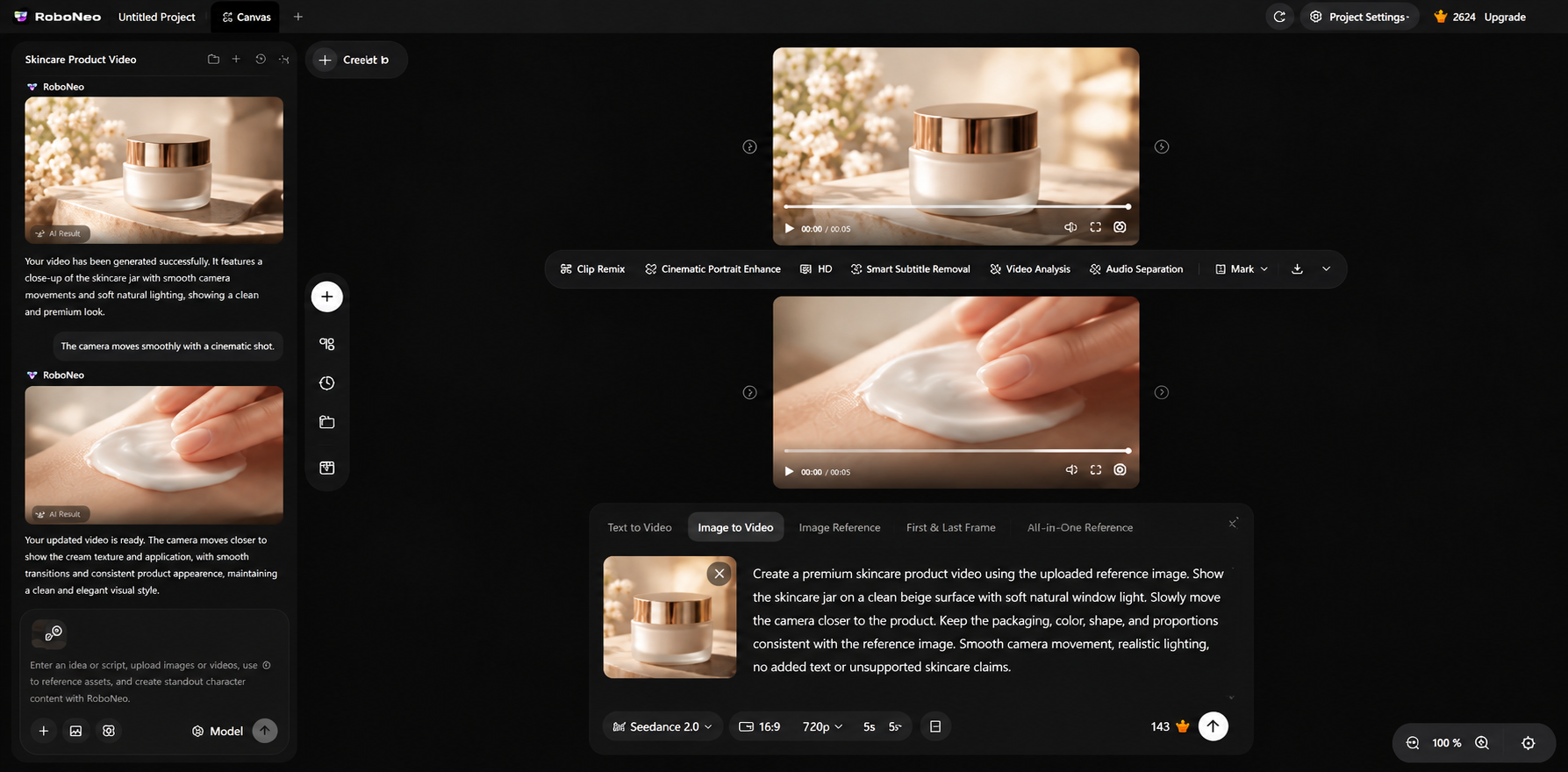Open chat history in the Skincare Product Video header

click(261, 60)
